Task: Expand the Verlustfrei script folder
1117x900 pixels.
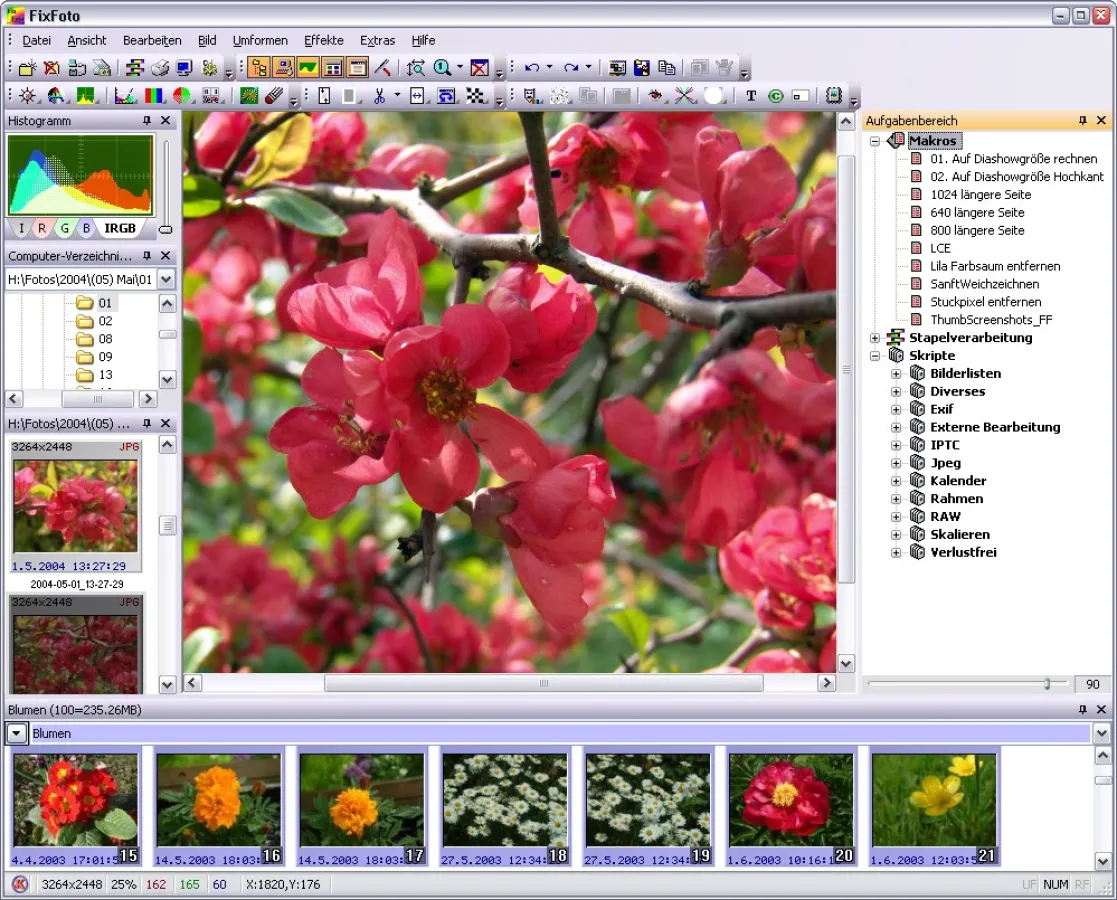Action: click(896, 552)
